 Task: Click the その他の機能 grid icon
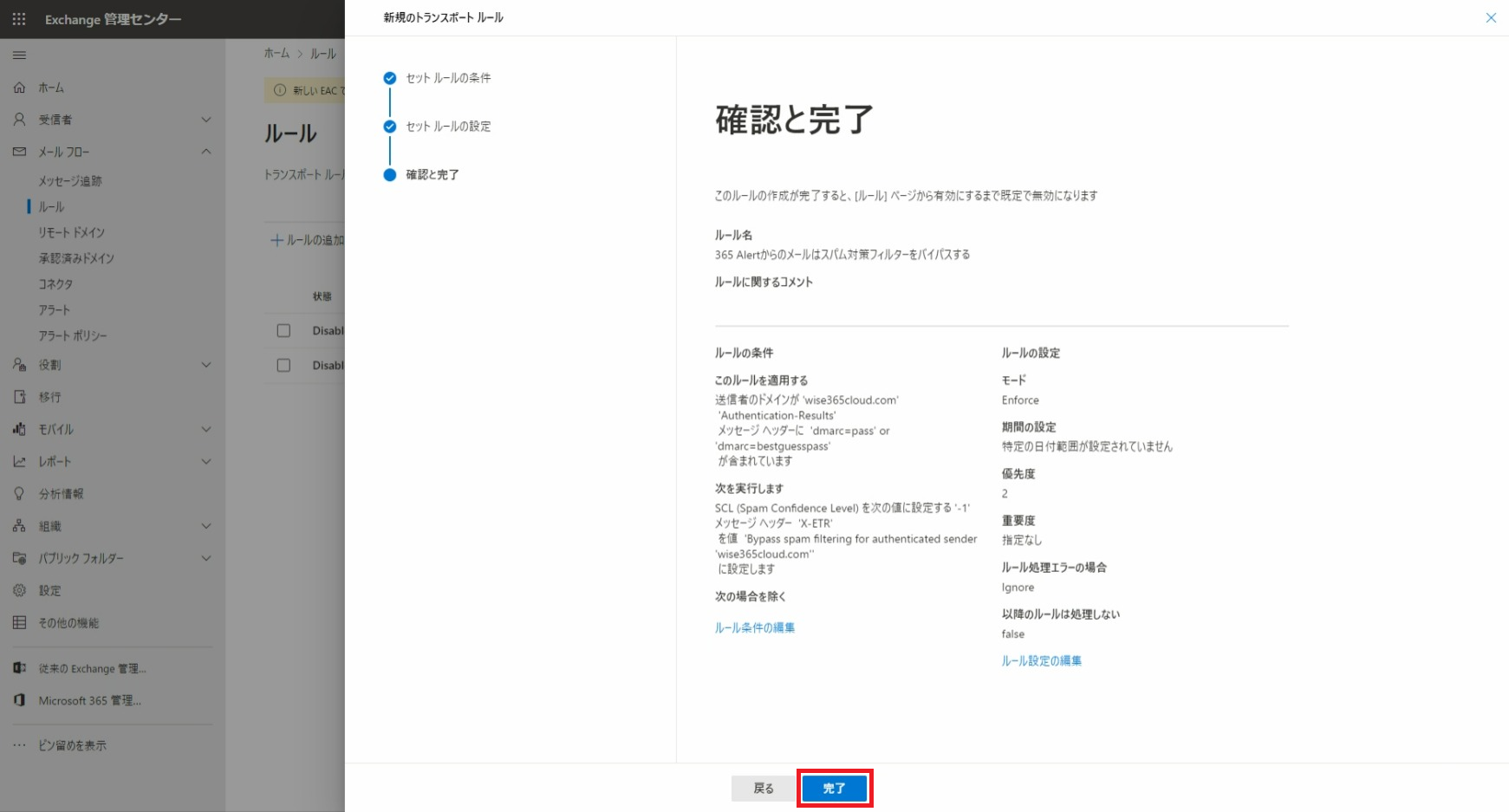click(19, 622)
